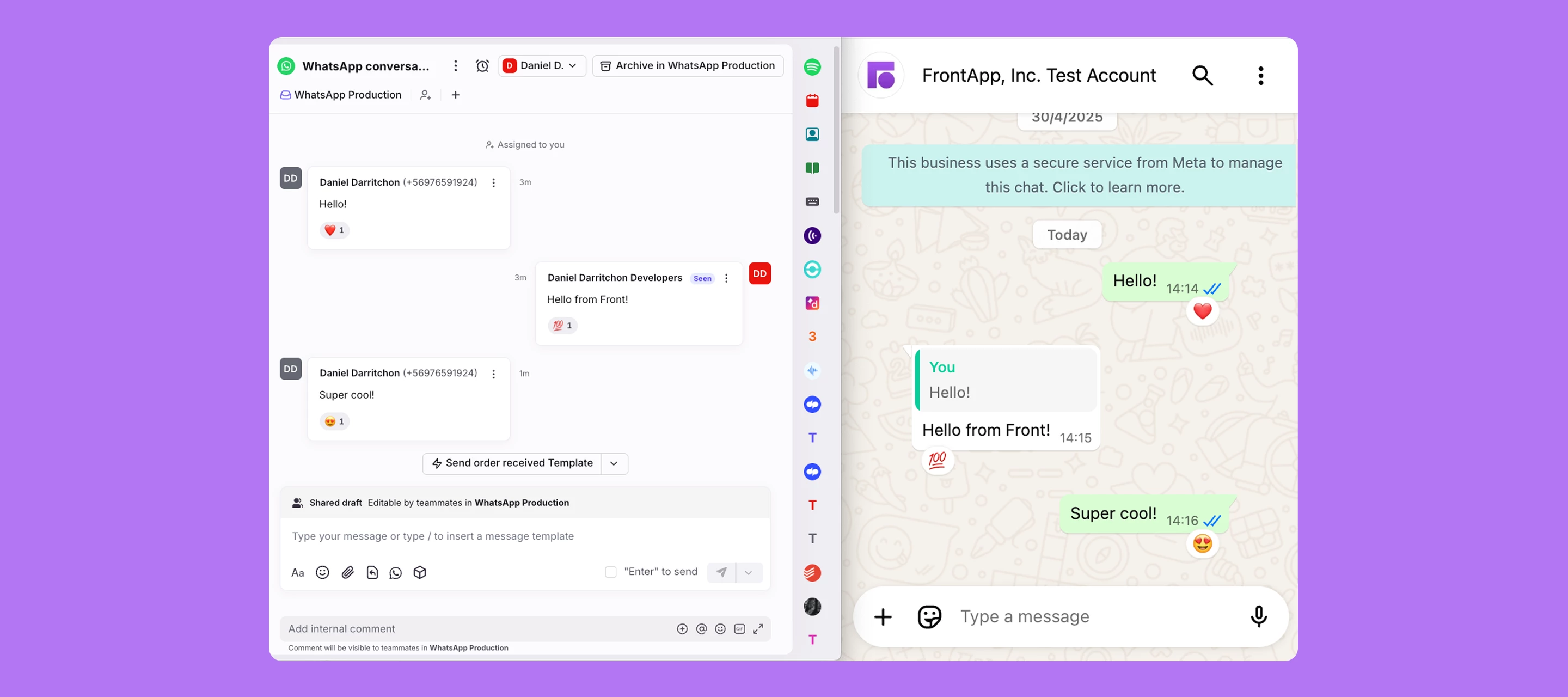Click the heart reaction count on Hello!
Viewport: 1568px width, 697px height.
335,230
